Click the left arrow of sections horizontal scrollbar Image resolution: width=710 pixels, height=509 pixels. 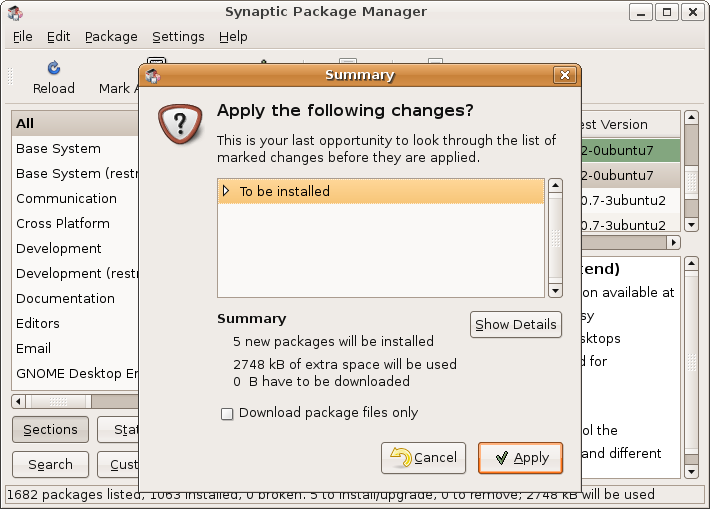click(19, 401)
